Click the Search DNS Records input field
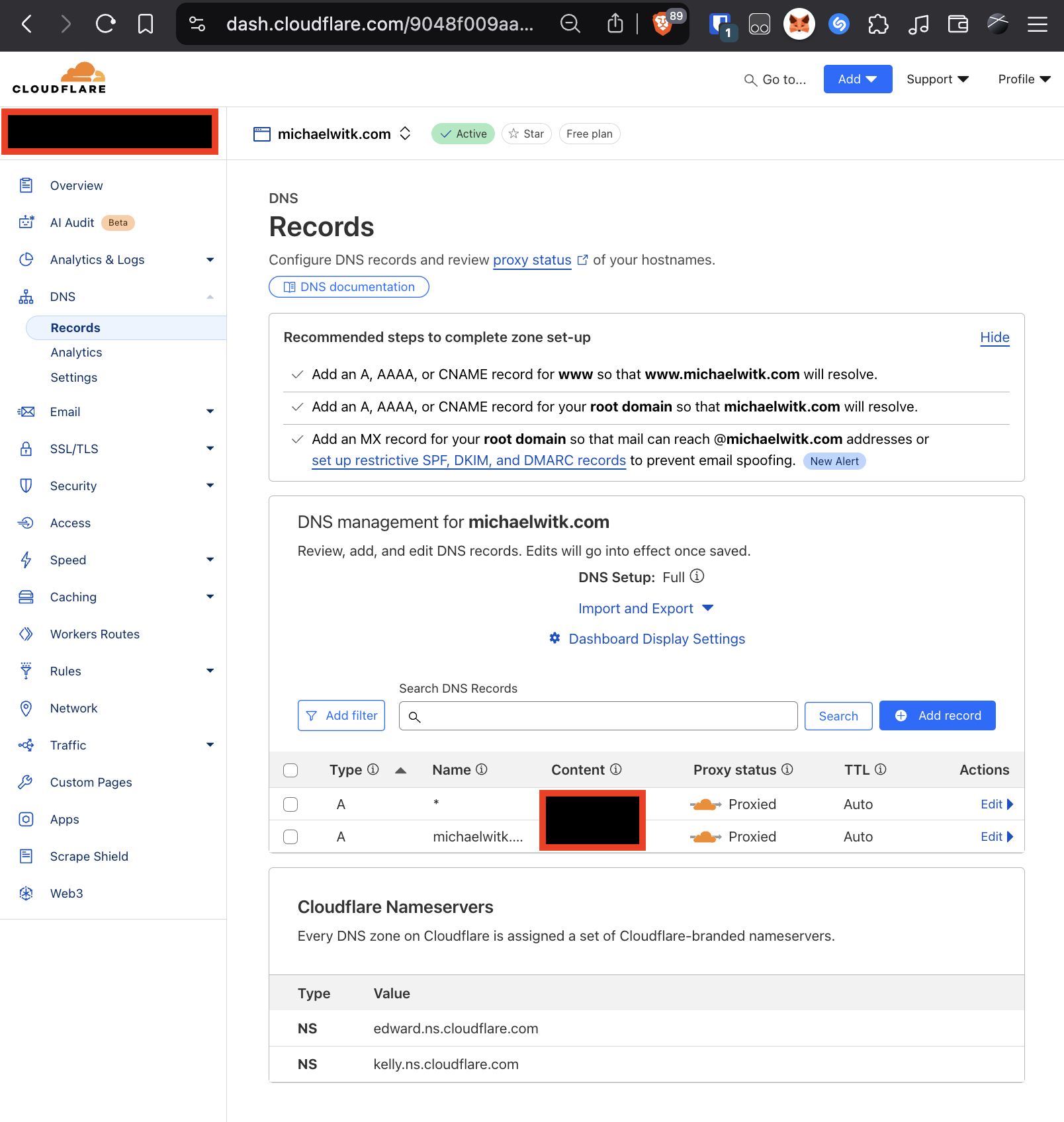This screenshot has height=1122, width=1064. (598, 716)
